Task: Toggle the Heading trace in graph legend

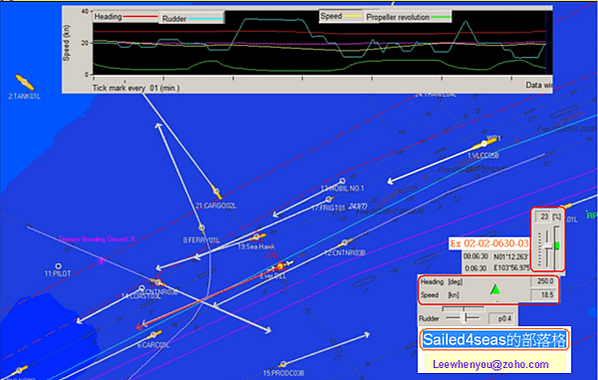Action: pyautogui.click(x=125, y=17)
